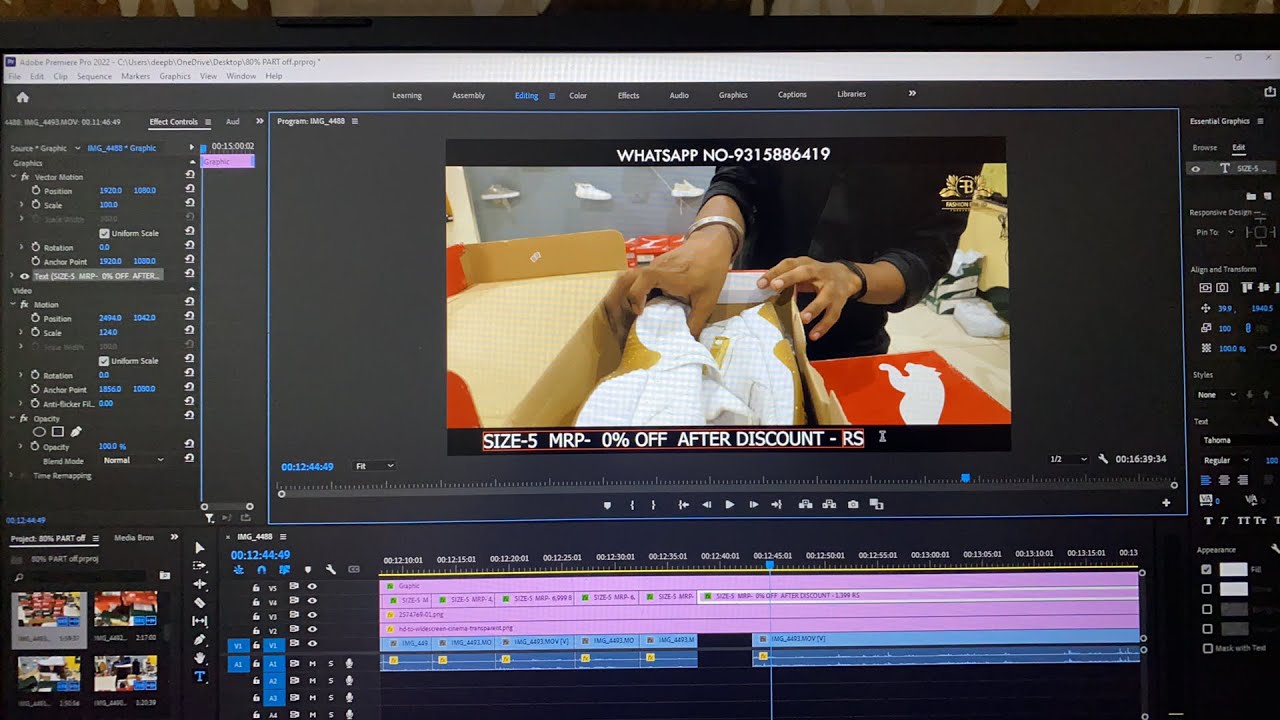Solo audio track A2
1280x720 pixels.
coord(331,681)
